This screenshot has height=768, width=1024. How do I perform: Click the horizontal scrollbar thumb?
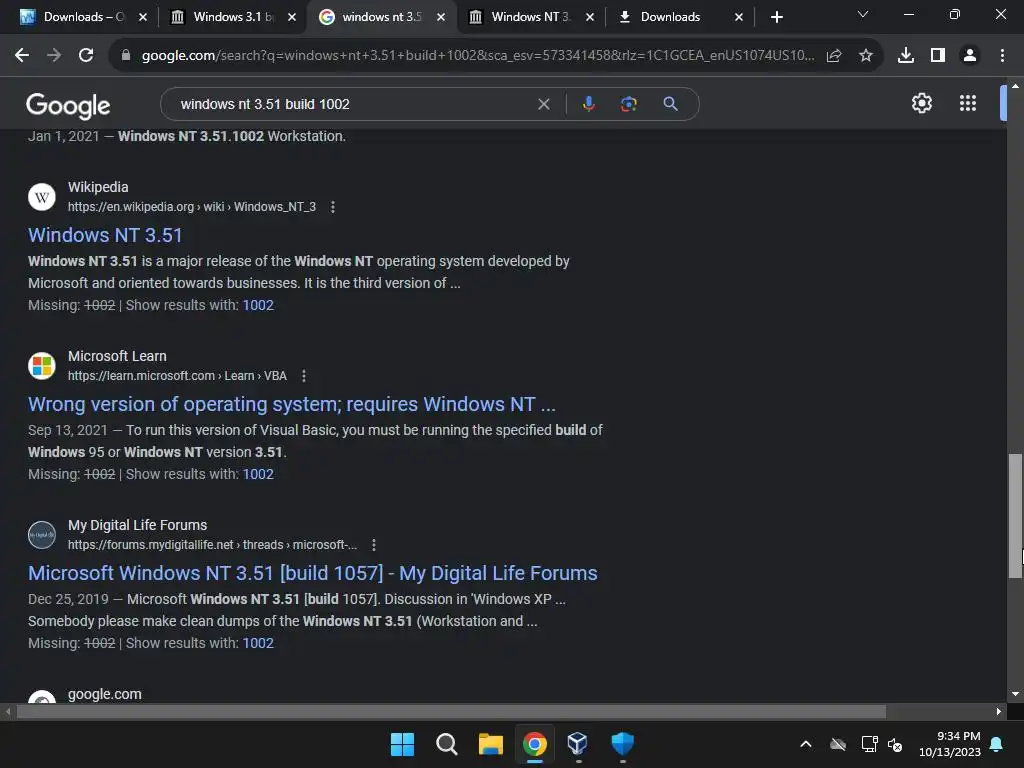click(451, 711)
